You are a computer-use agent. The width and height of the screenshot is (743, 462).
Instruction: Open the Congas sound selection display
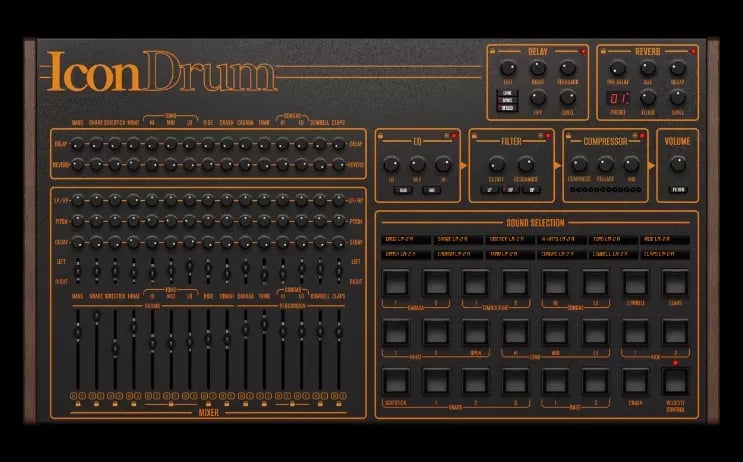click(x=562, y=254)
